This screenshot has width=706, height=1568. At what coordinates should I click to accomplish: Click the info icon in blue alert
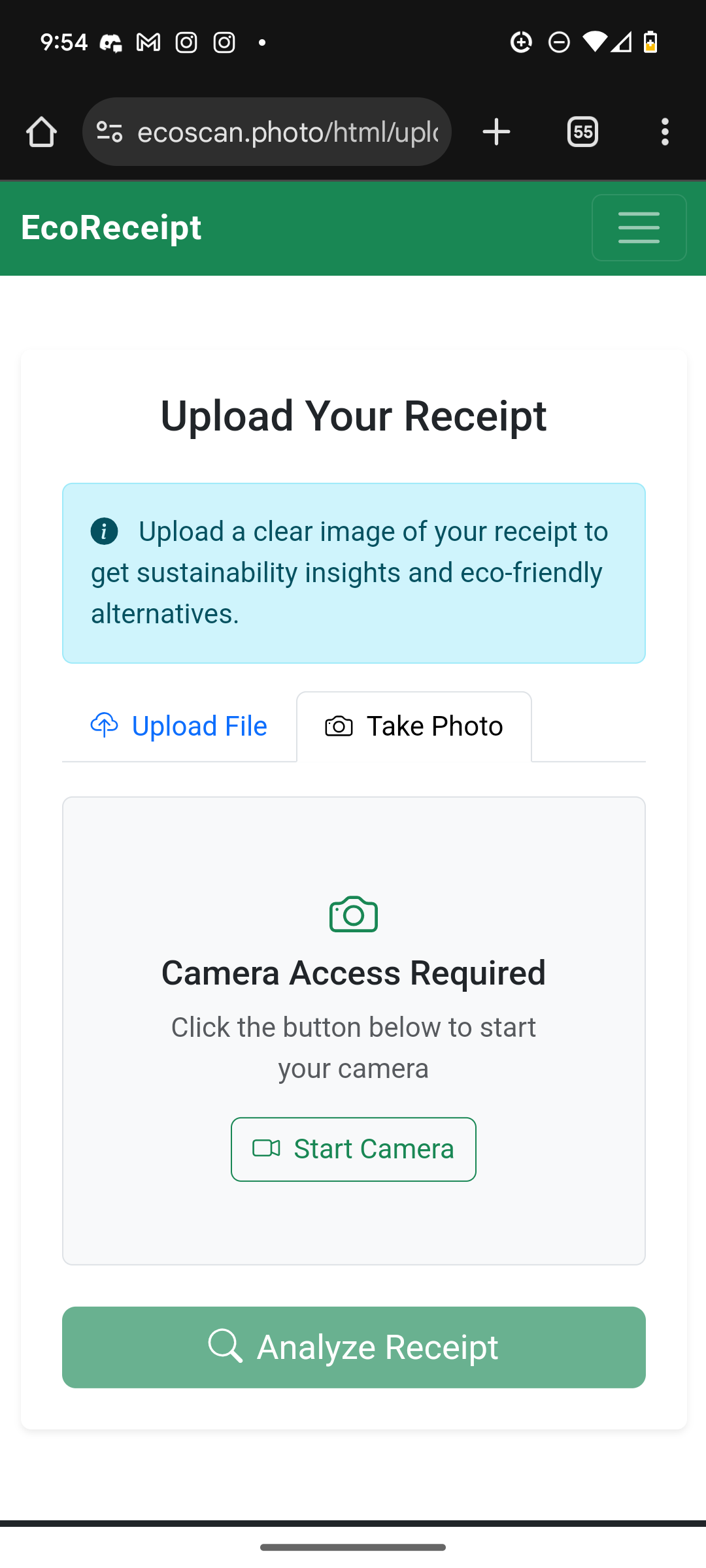coord(105,531)
